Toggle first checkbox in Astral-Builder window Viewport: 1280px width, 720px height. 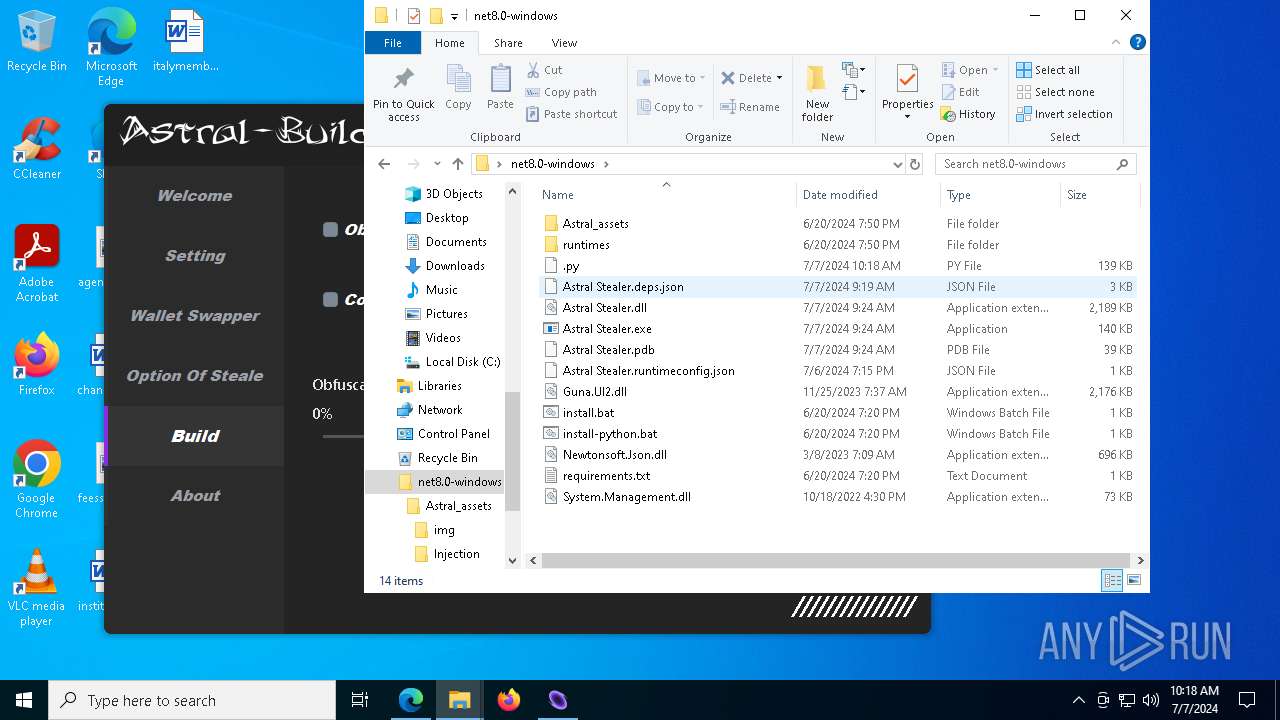click(x=330, y=230)
